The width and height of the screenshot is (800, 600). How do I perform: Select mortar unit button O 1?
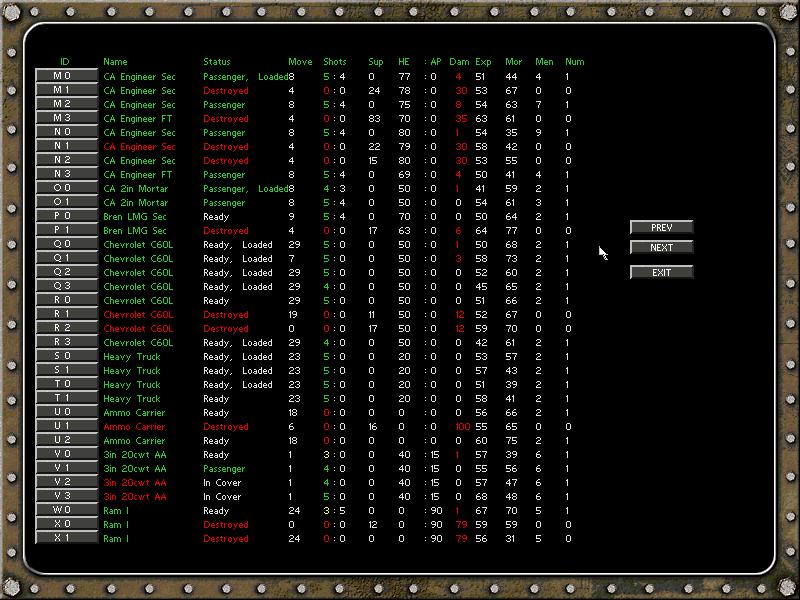66,203
